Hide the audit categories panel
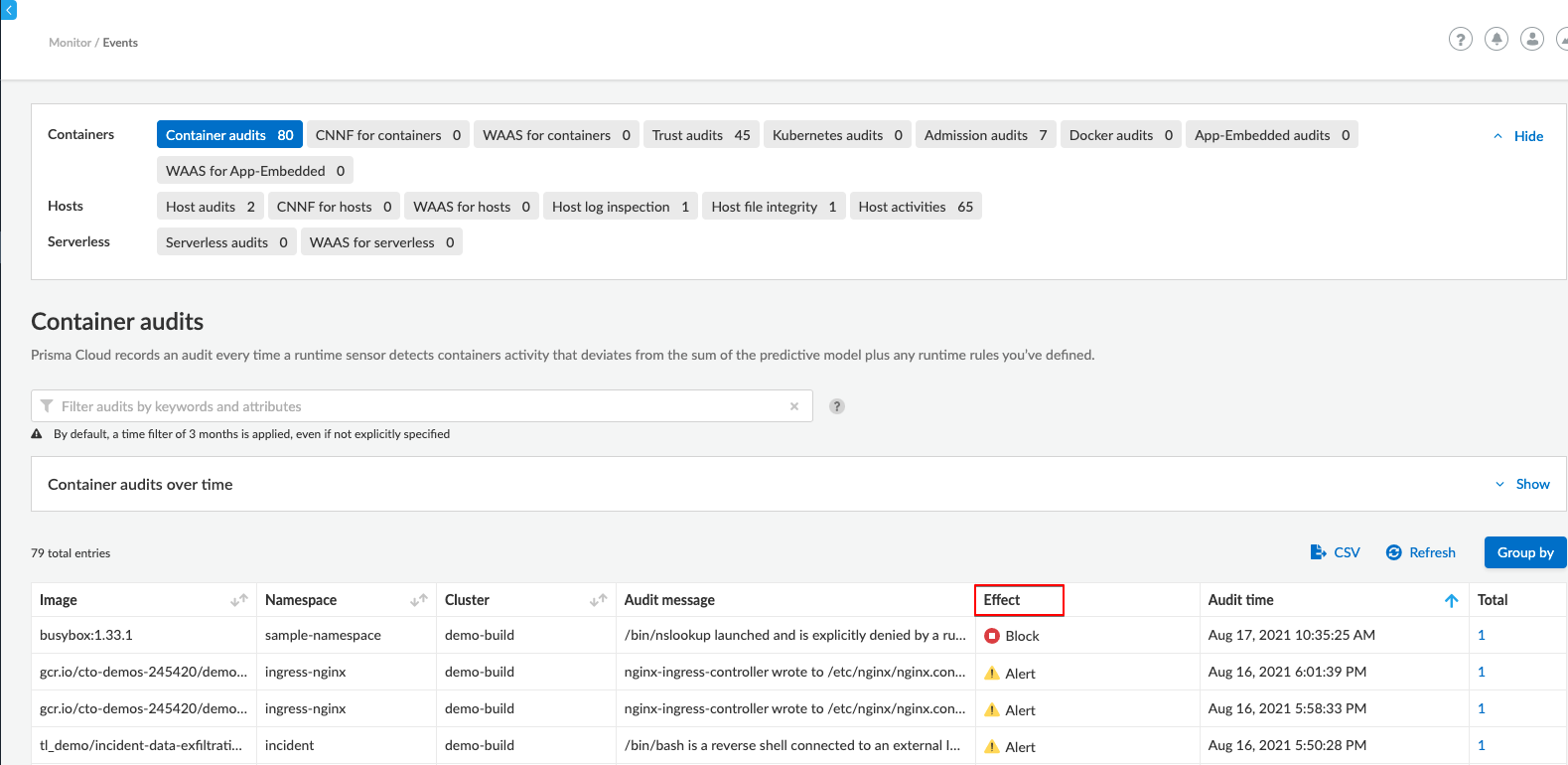 (1518, 136)
